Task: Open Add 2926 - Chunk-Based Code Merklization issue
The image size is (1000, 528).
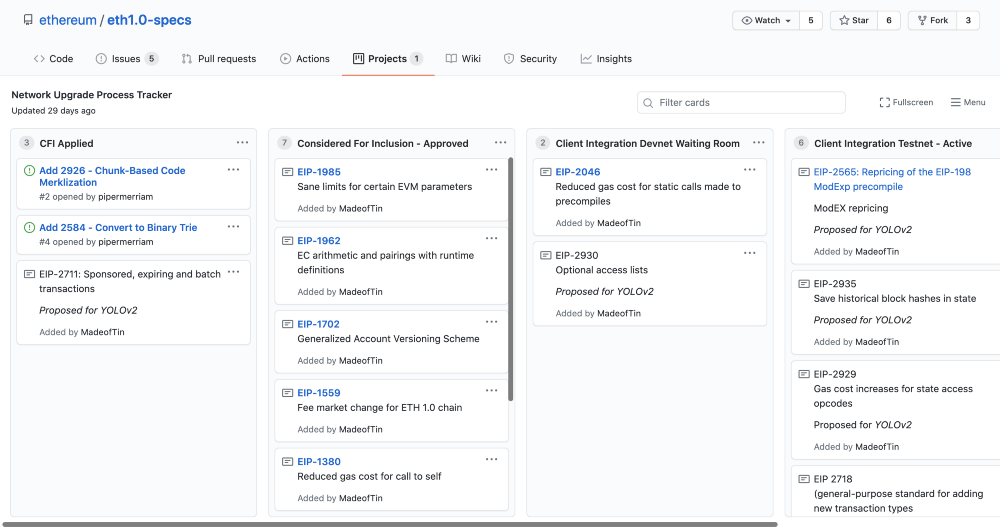Action: (x=112, y=177)
